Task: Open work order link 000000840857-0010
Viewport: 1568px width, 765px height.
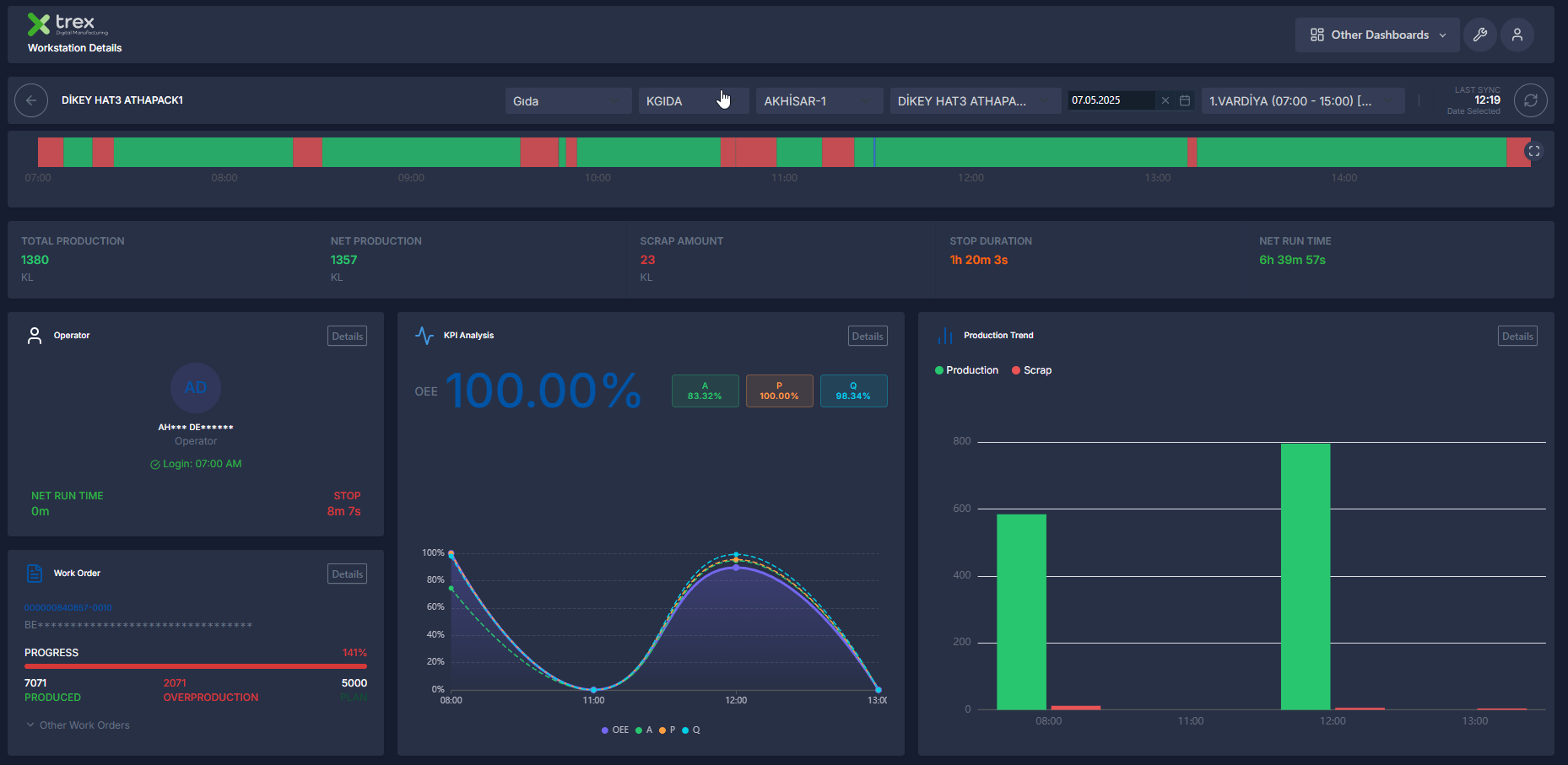Action: (x=68, y=608)
